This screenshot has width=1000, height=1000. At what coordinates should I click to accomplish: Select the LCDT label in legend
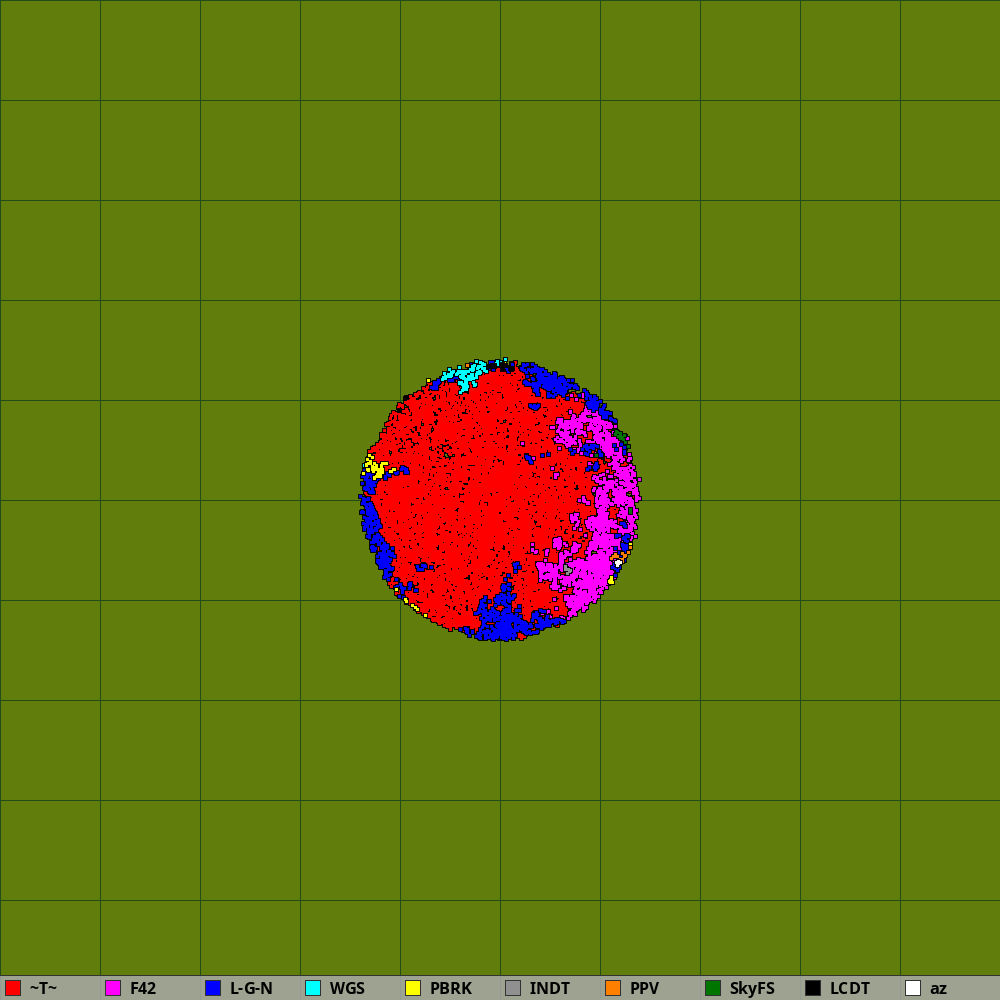click(849, 988)
